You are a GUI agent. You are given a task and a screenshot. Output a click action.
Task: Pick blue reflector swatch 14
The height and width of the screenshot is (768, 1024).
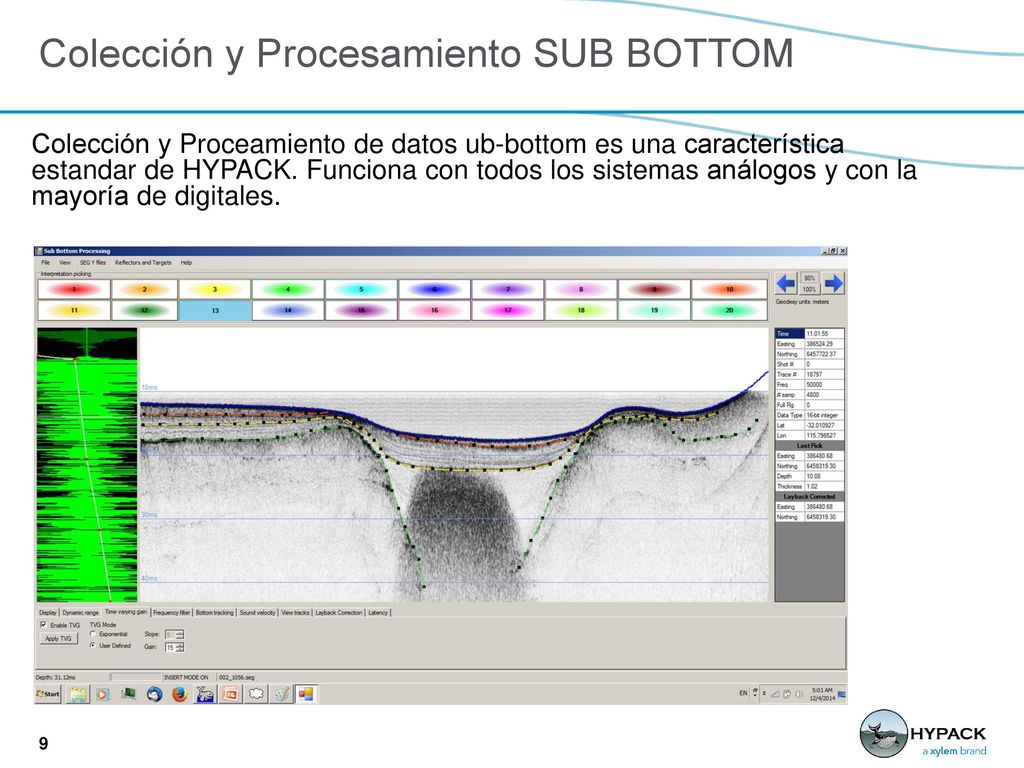288,310
